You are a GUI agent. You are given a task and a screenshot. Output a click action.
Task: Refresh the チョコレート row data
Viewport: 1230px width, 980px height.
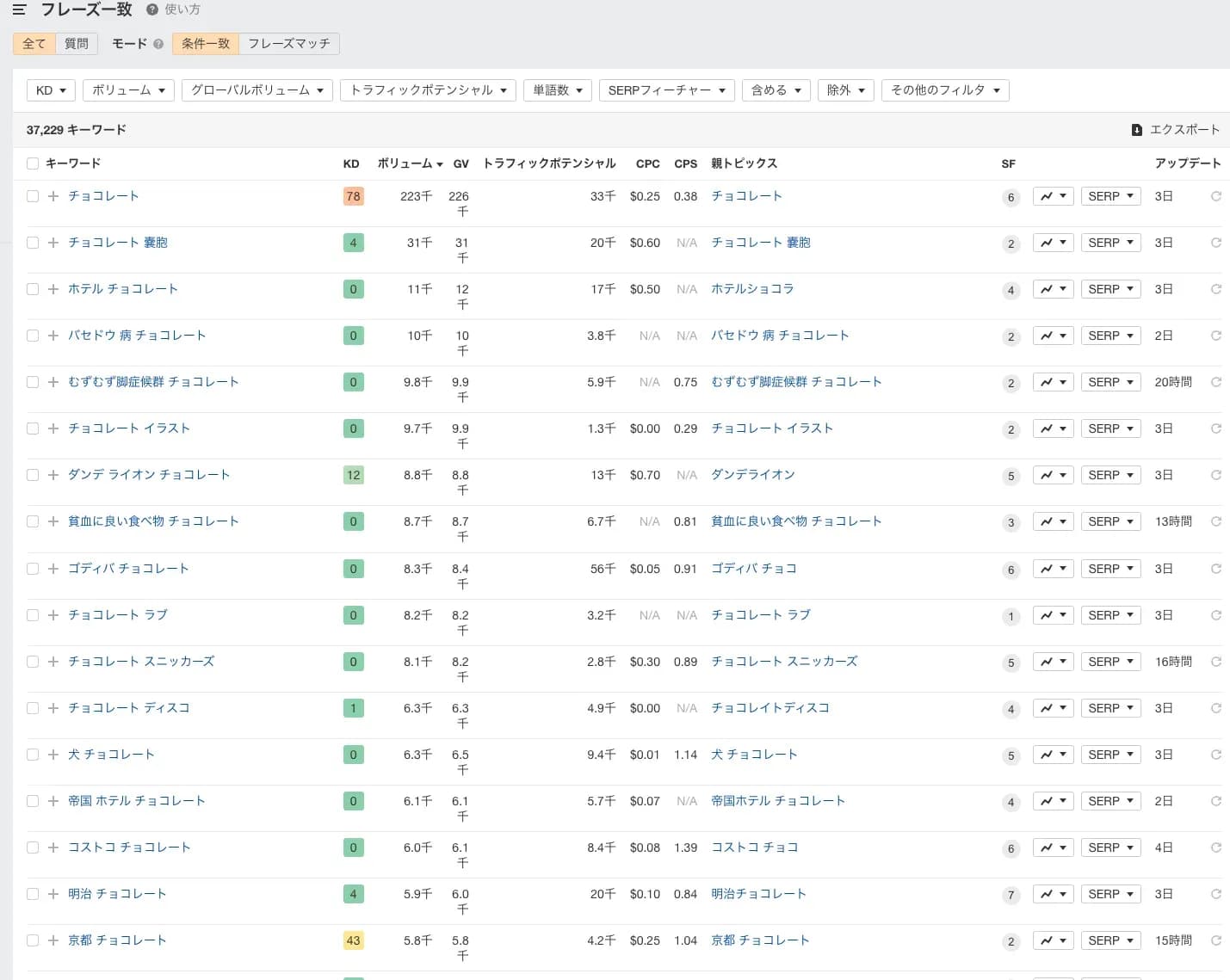coord(1216,196)
